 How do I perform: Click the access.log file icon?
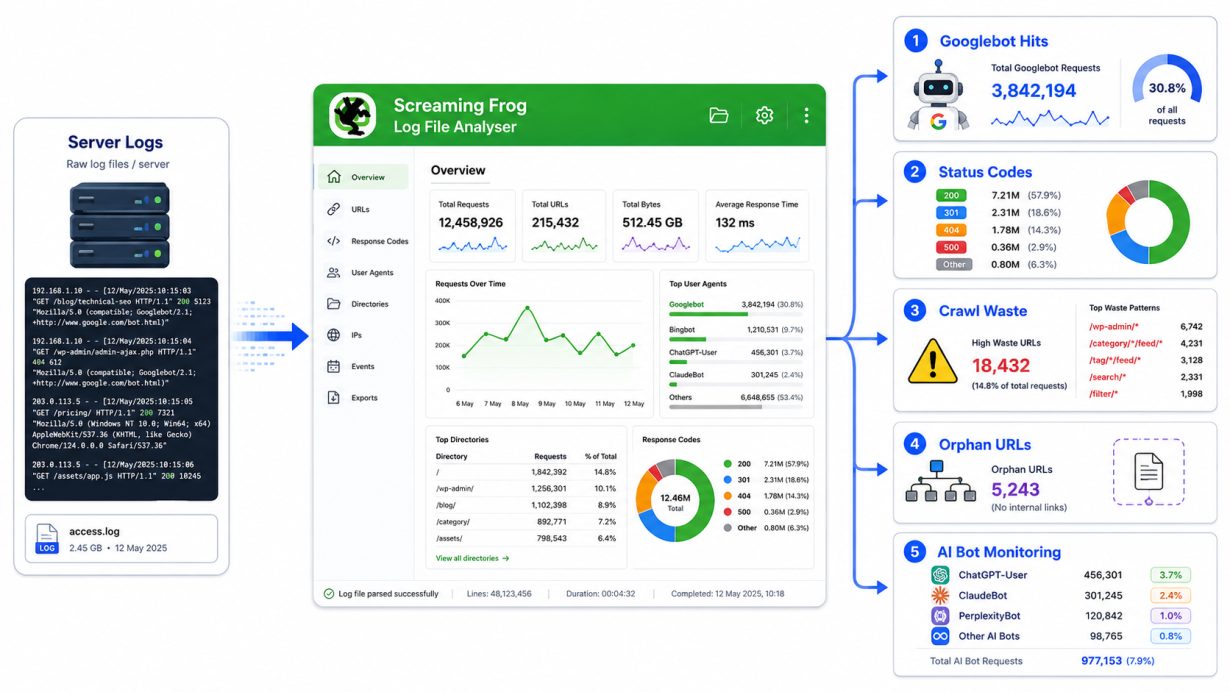pyautogui.click(x=47, y=538)
